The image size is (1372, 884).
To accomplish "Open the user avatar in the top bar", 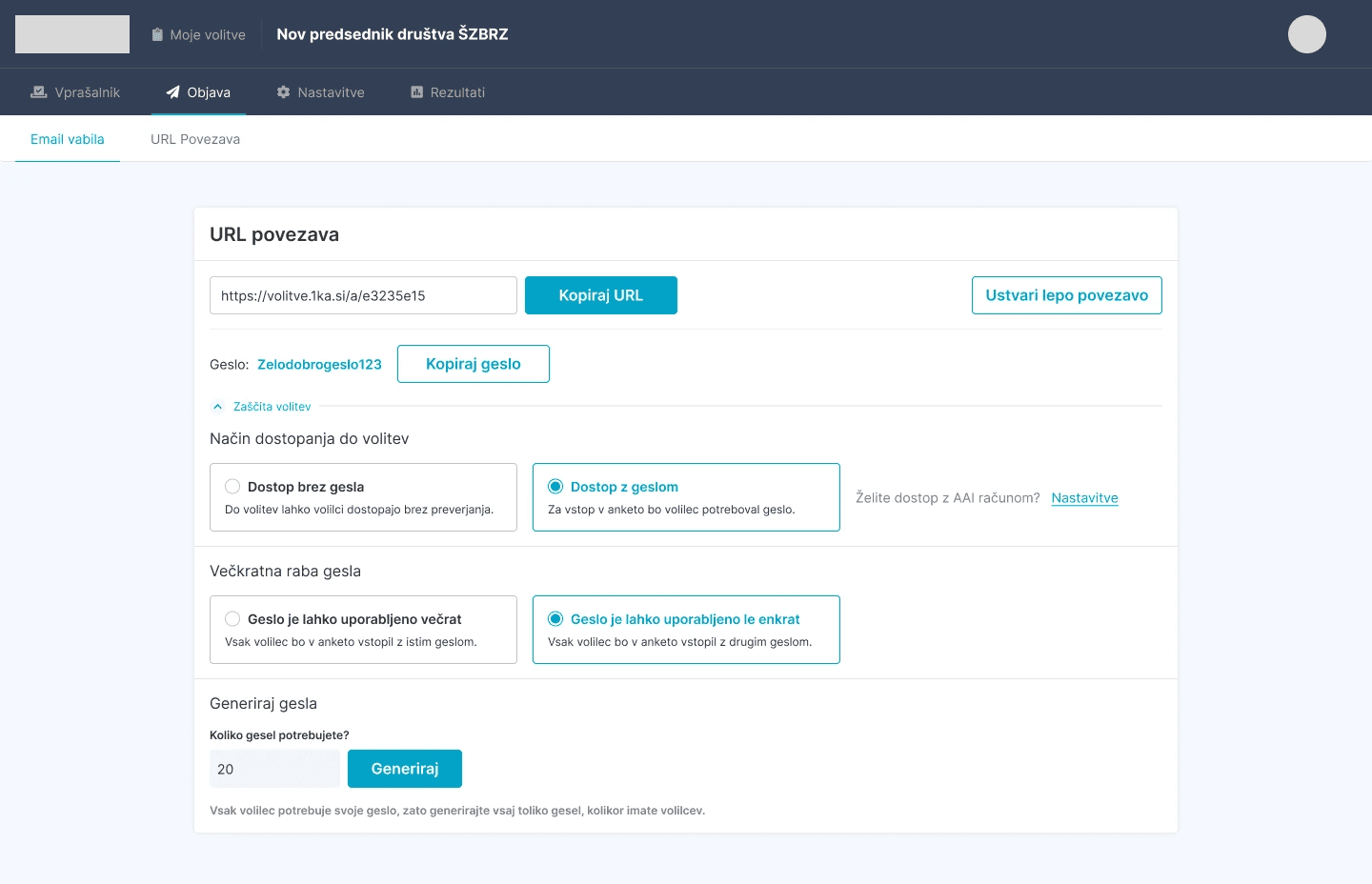I will pos(1306,33).
